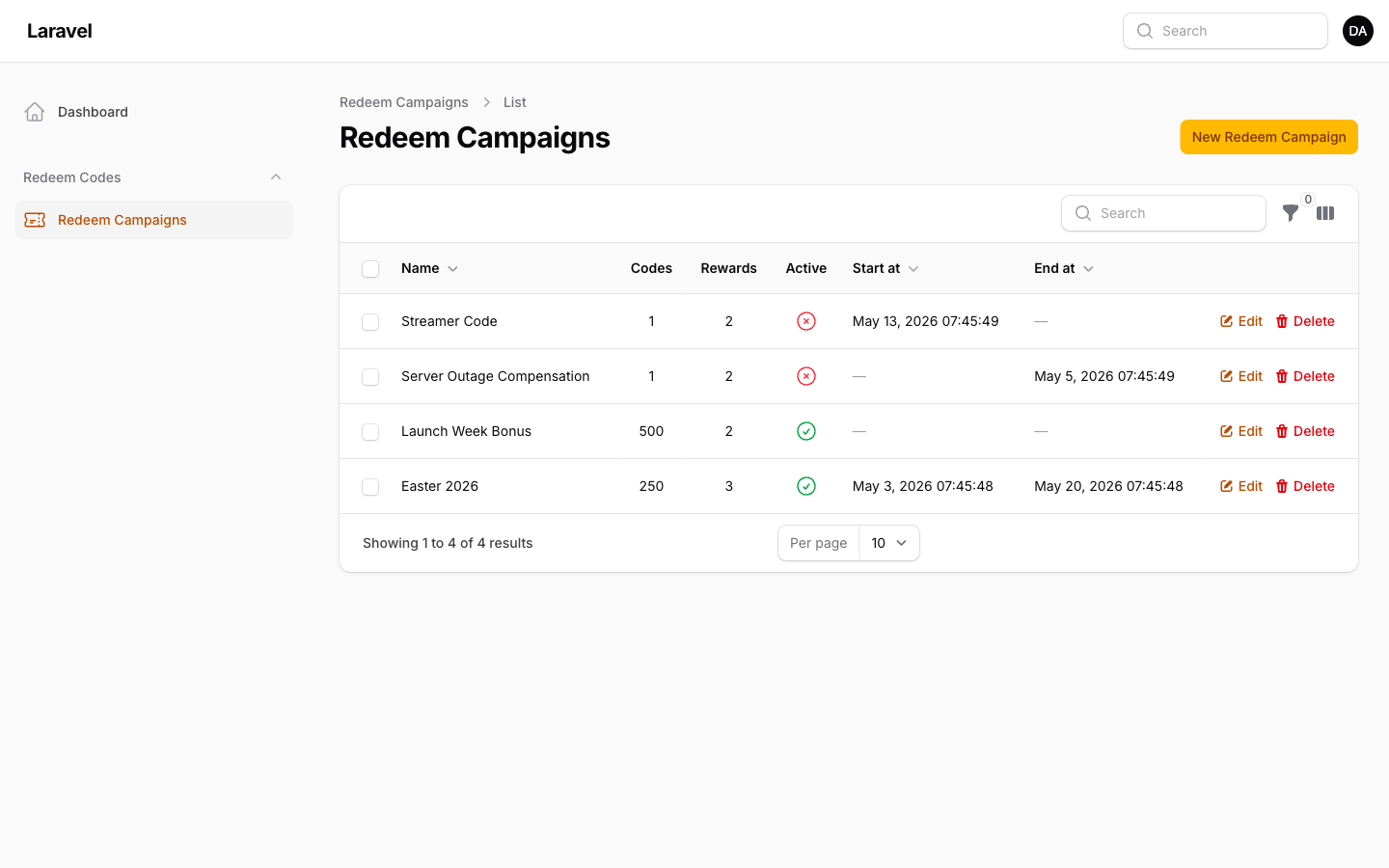Open Dashboard in the sidebar
1389x868 pixels.
pos(154,112)
